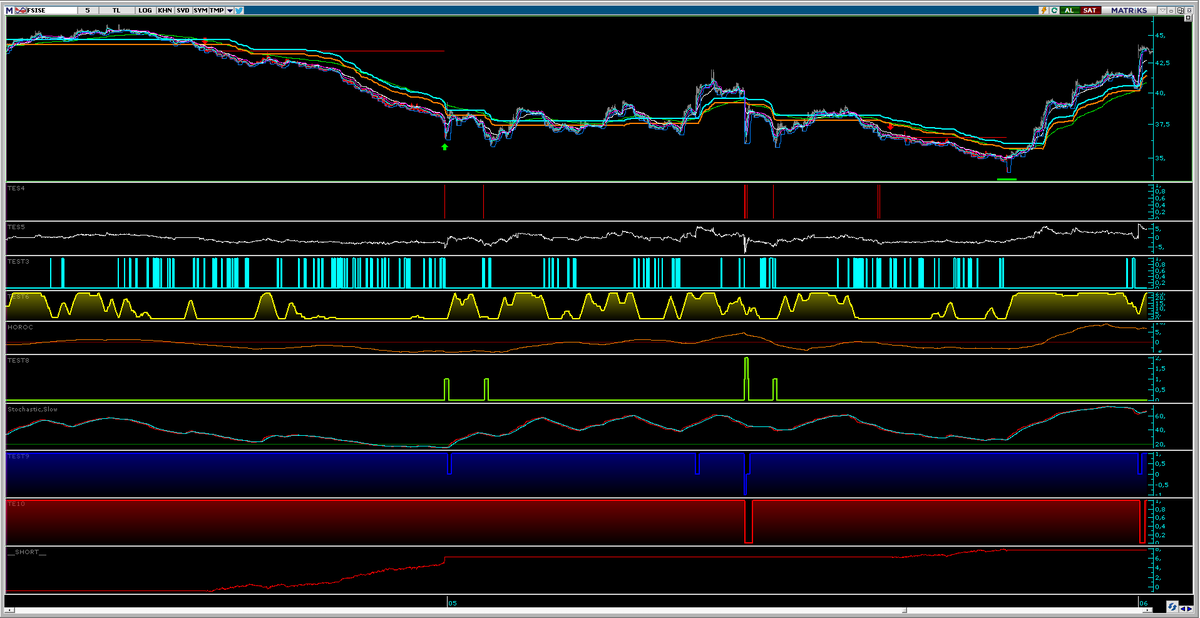Click the TEST3 indicator label

coord(18,260)
